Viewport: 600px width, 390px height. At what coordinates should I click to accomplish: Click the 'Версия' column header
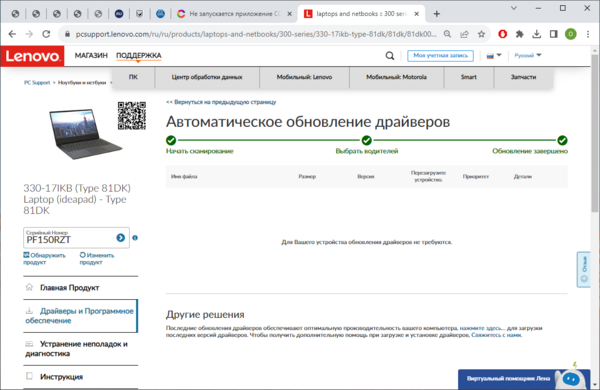366,176
